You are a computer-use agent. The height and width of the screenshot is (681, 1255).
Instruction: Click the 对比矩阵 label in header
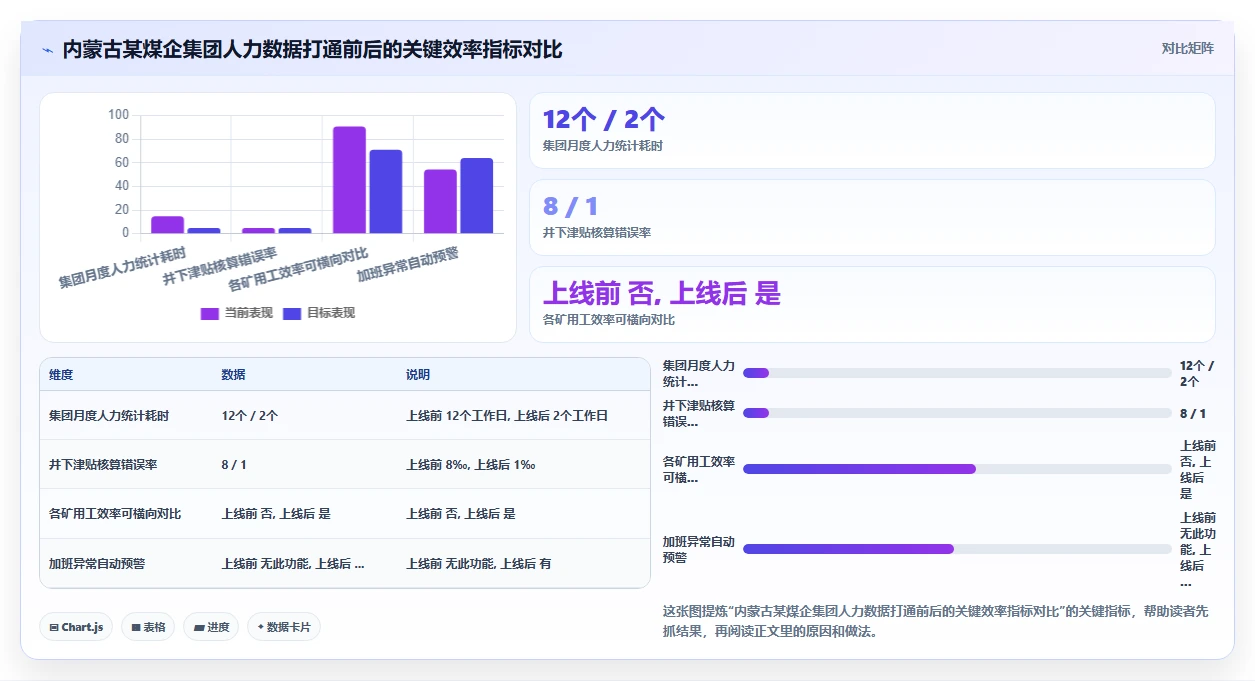1188,48
